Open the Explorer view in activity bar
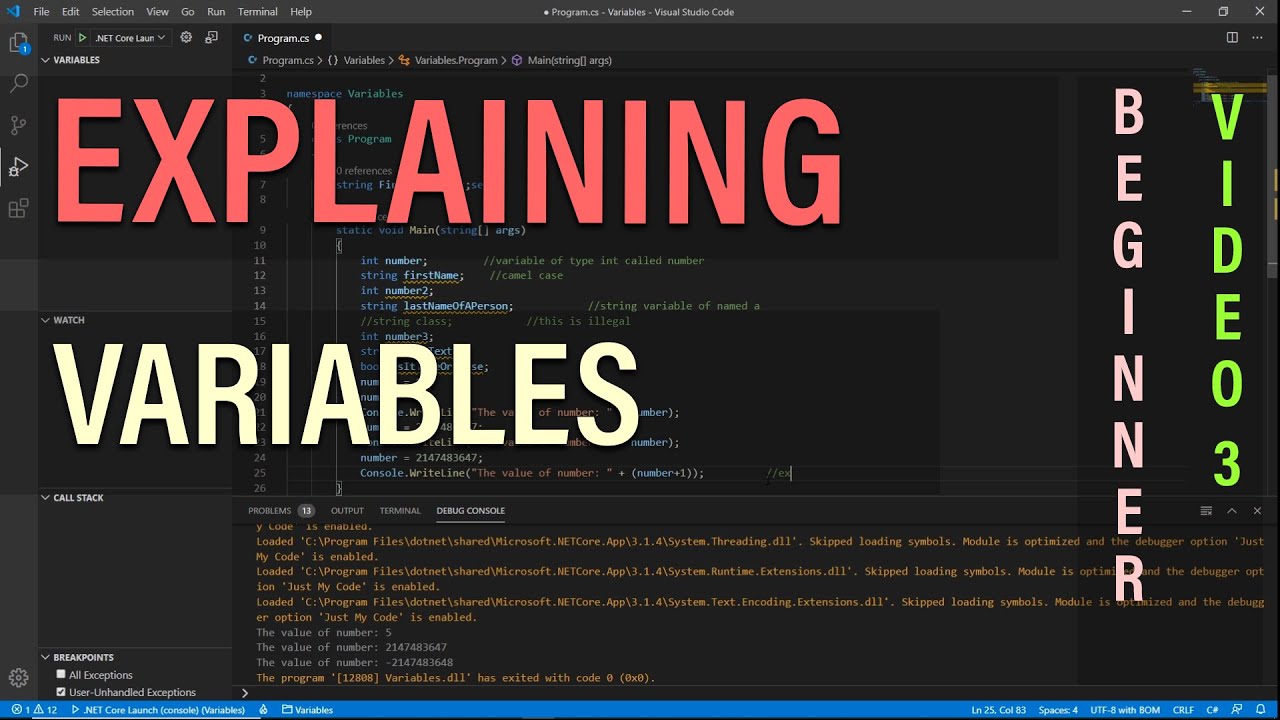1280x720 pixels. click(x=18, y=44)
